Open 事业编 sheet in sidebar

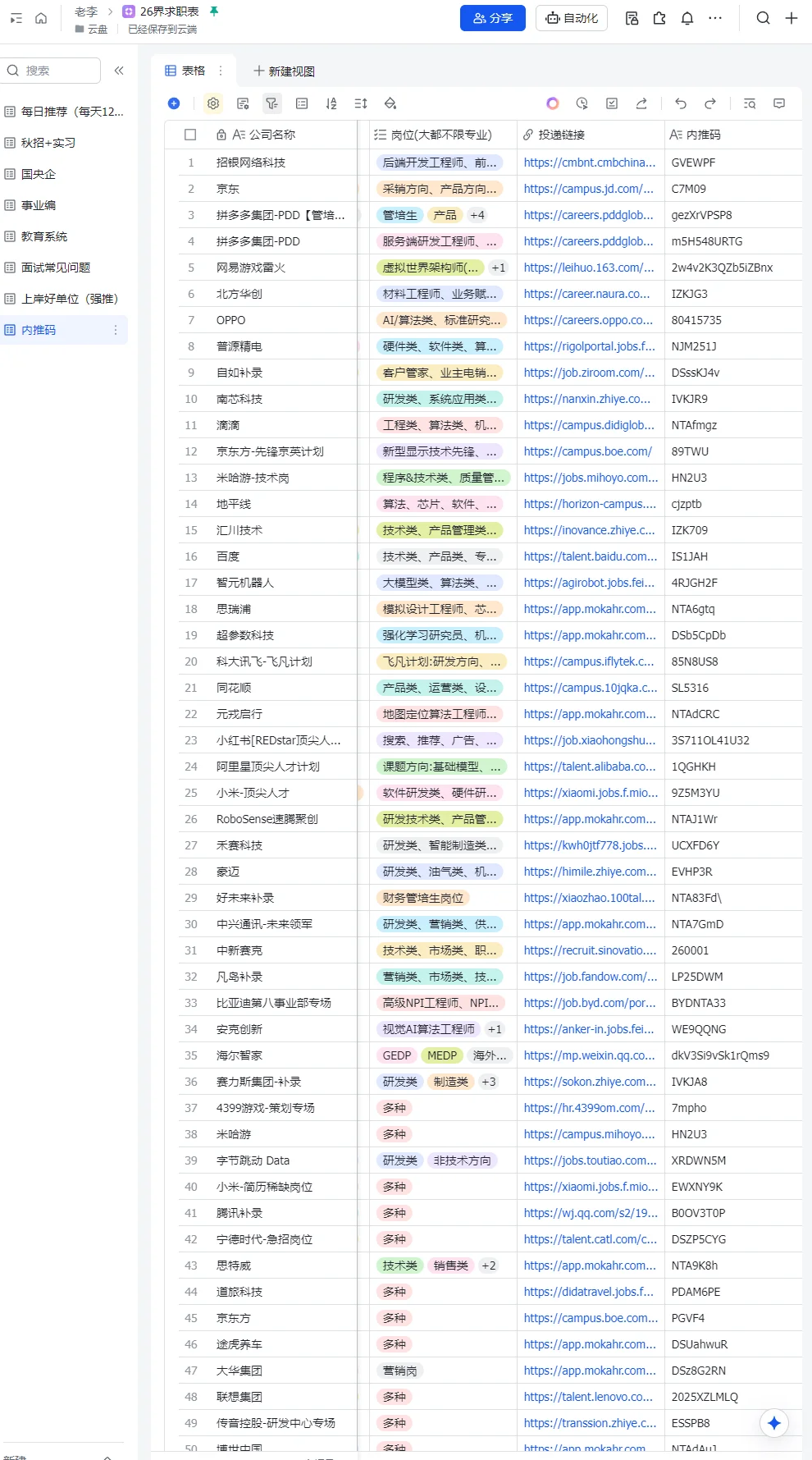[x=64, y=205]
